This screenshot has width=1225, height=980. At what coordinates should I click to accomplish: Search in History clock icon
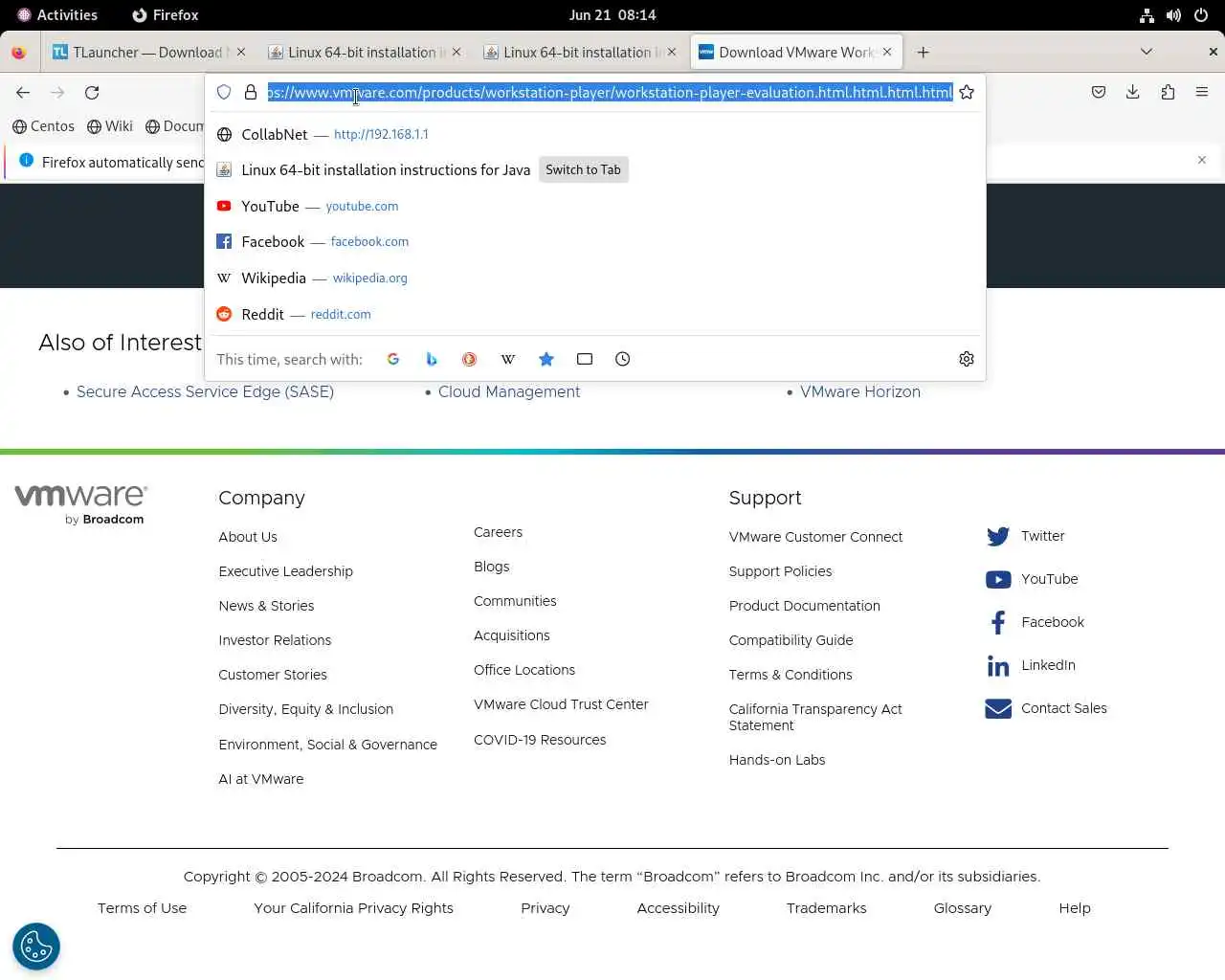[x=623, y=359]
